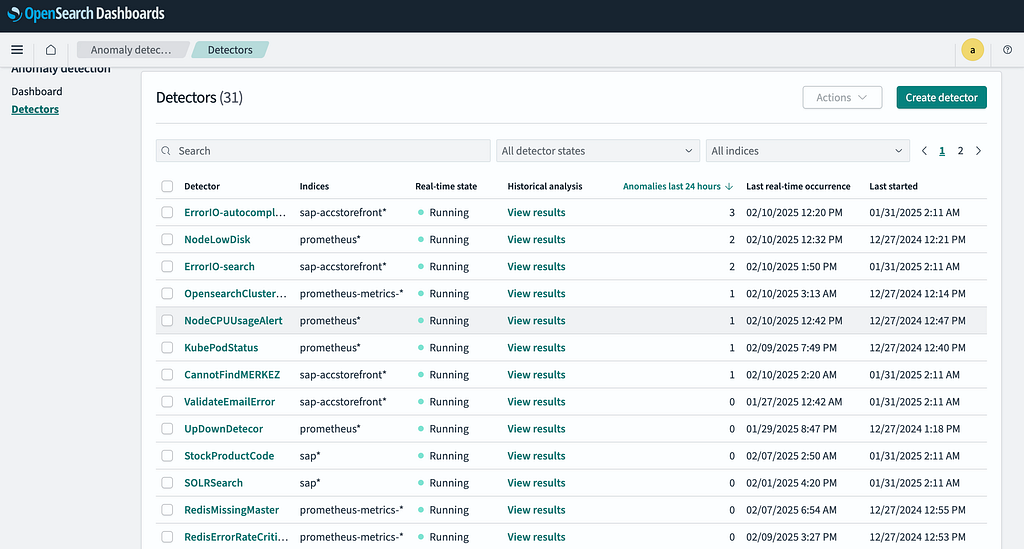The image size is (1024, 549).
Task: Click the Detectors (31) heading
Action: 199,97
